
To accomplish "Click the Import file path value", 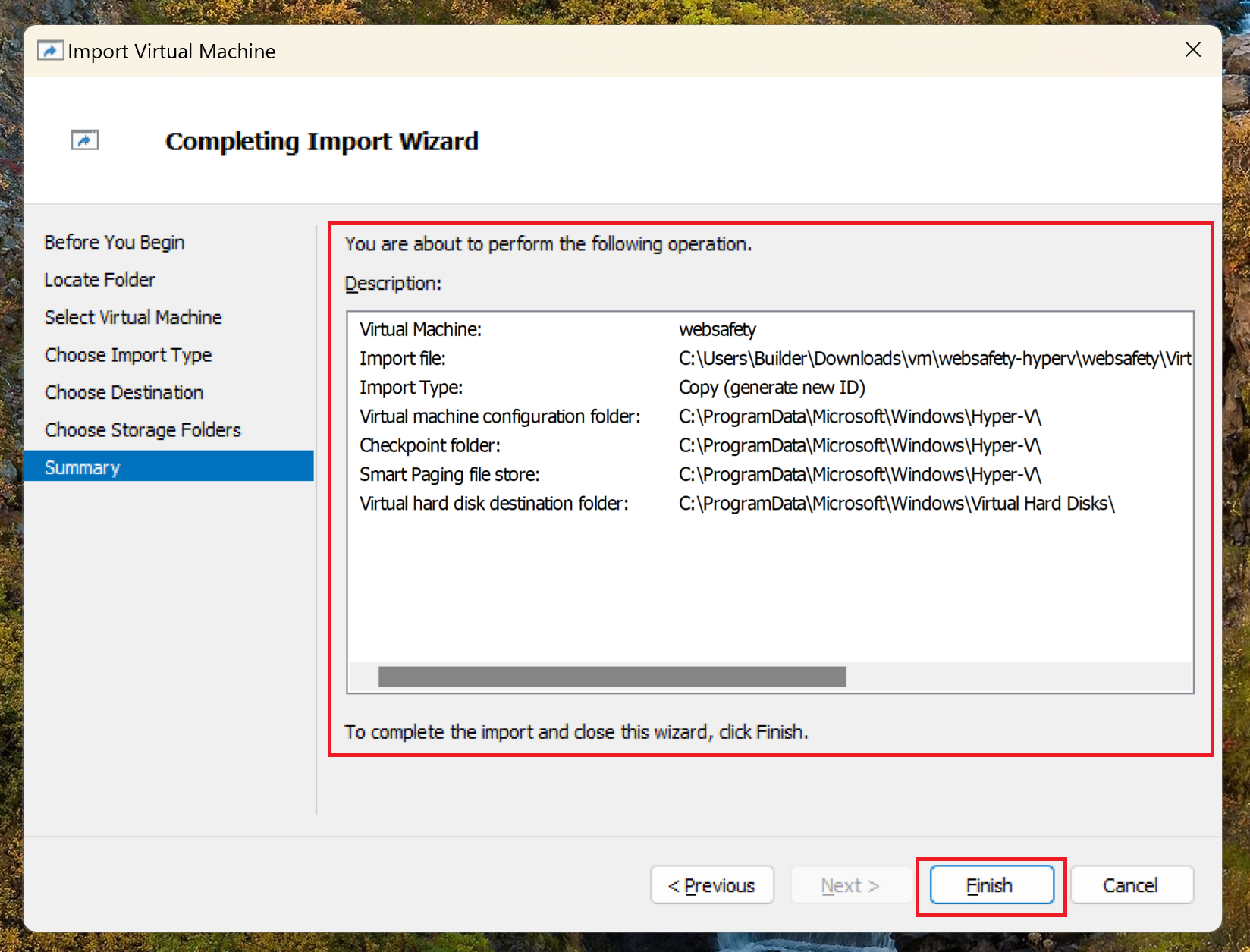I will (934, 358).
